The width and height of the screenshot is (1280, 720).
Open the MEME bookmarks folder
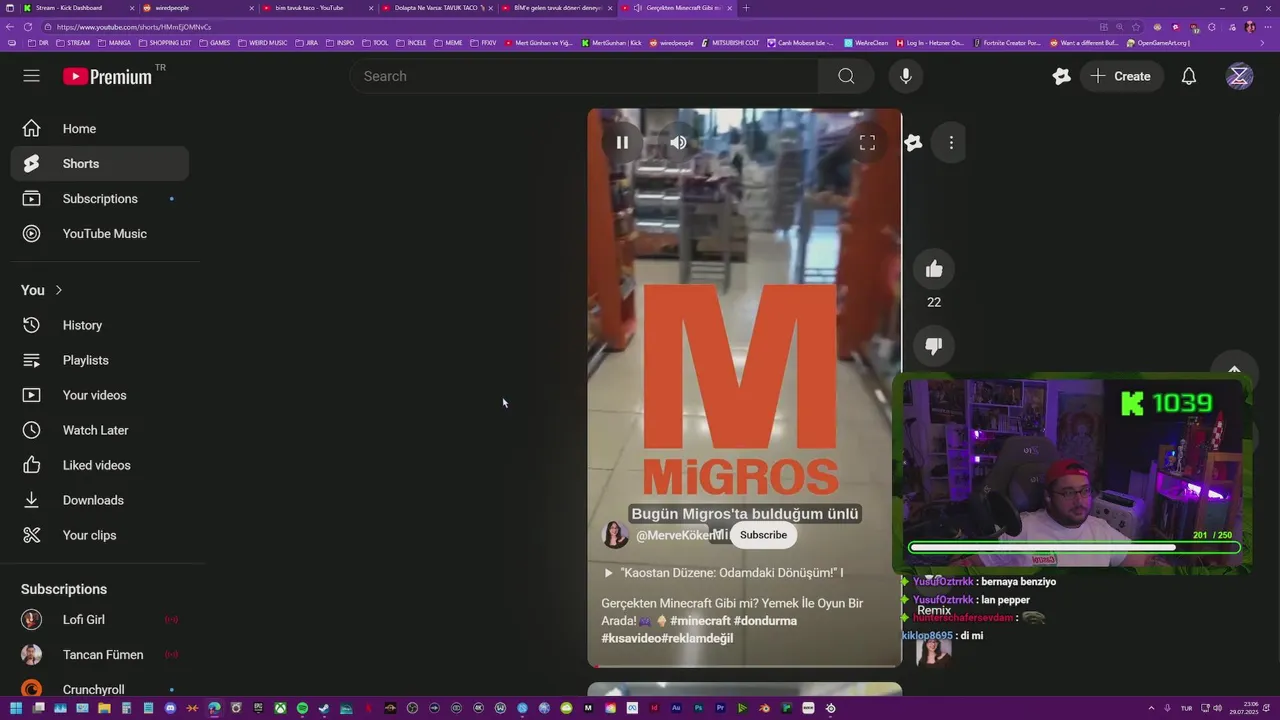point(448,43)
